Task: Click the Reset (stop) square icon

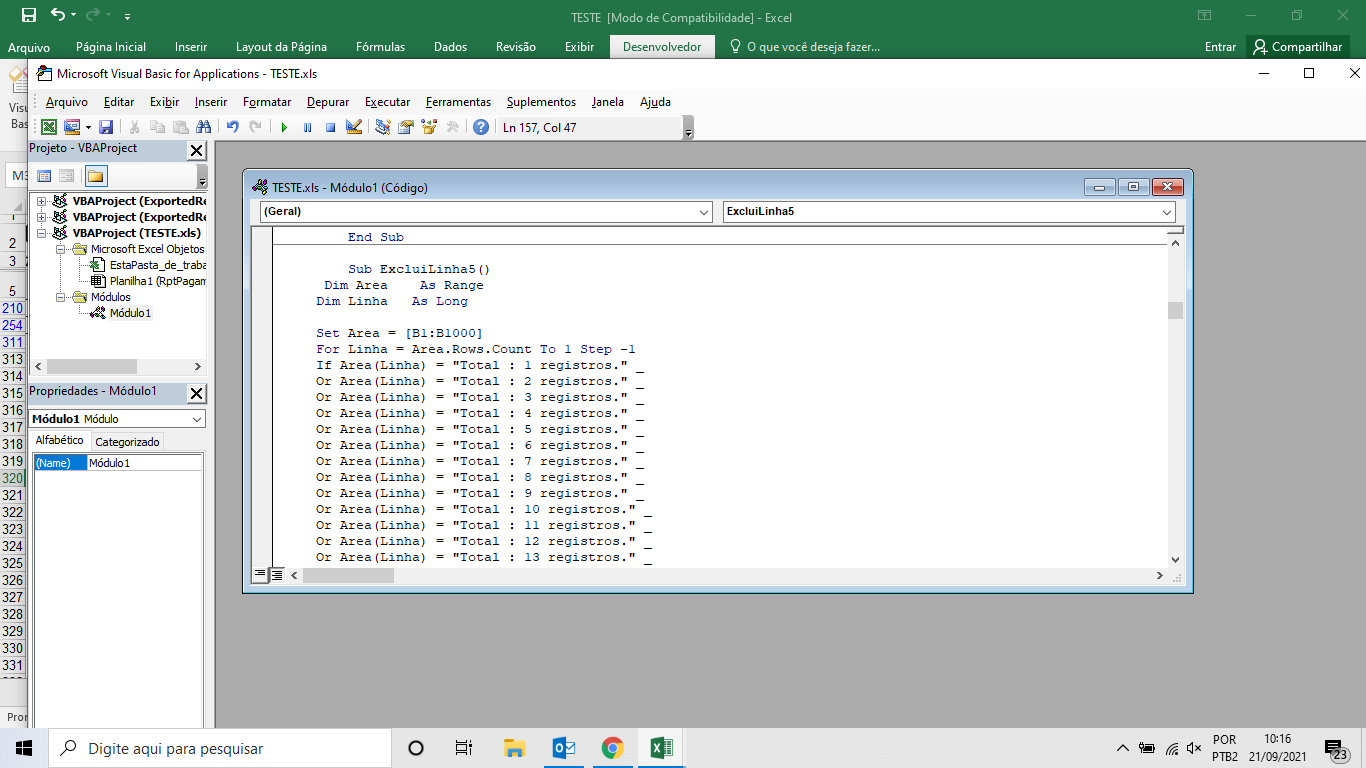Action: point(330,127)
